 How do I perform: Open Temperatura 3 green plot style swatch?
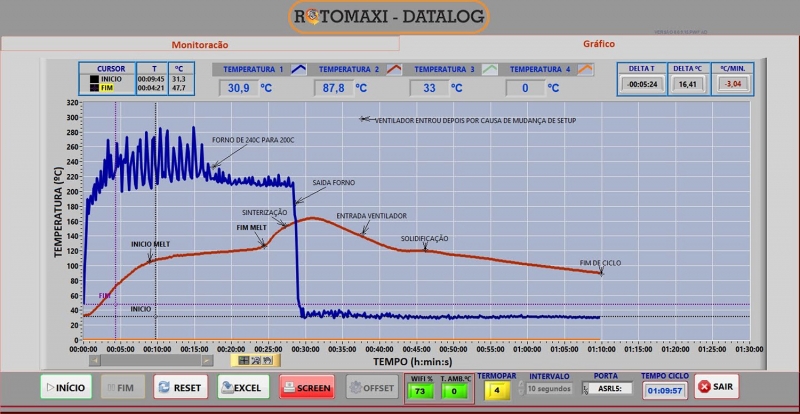490,69
